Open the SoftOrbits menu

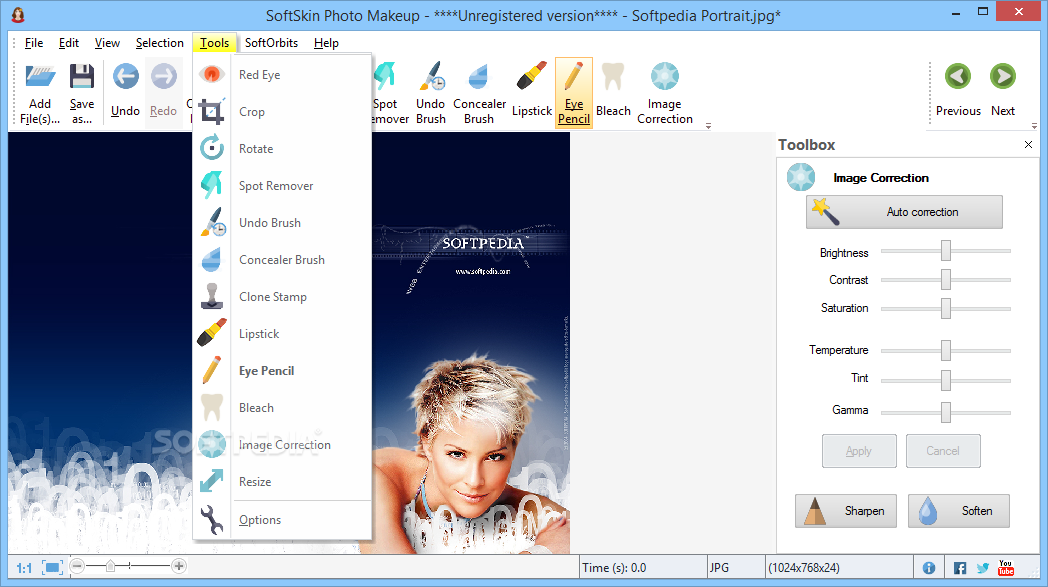click(x=271, y=43)
